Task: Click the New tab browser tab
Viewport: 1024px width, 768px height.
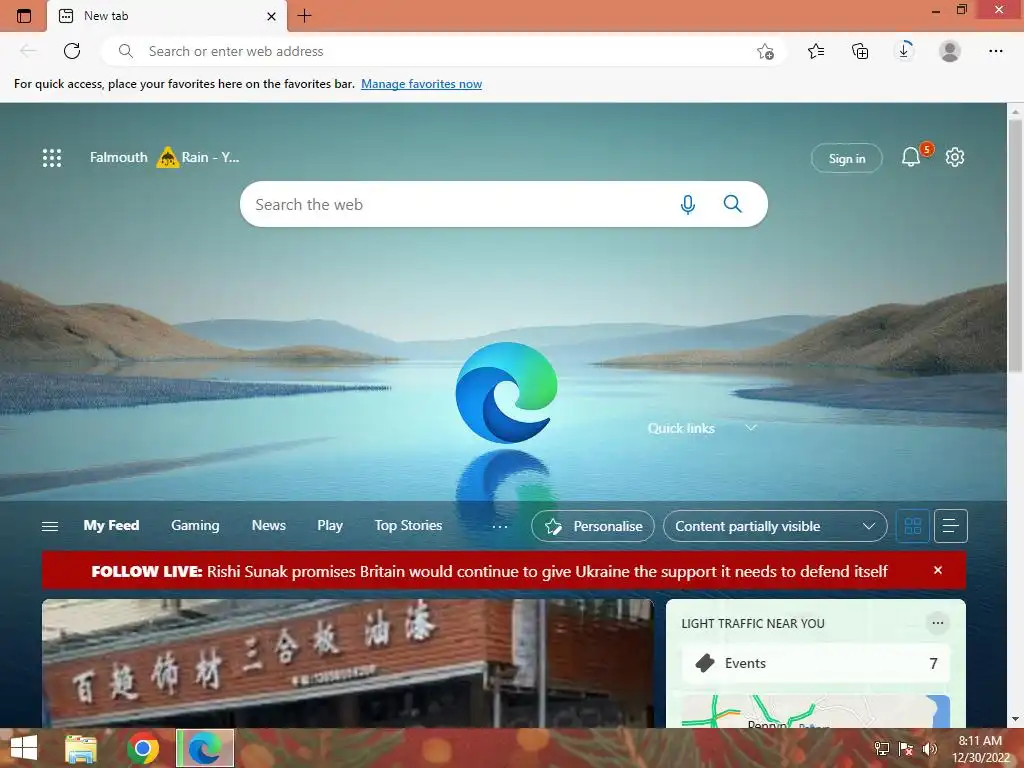Action: [x=167, y=16]
